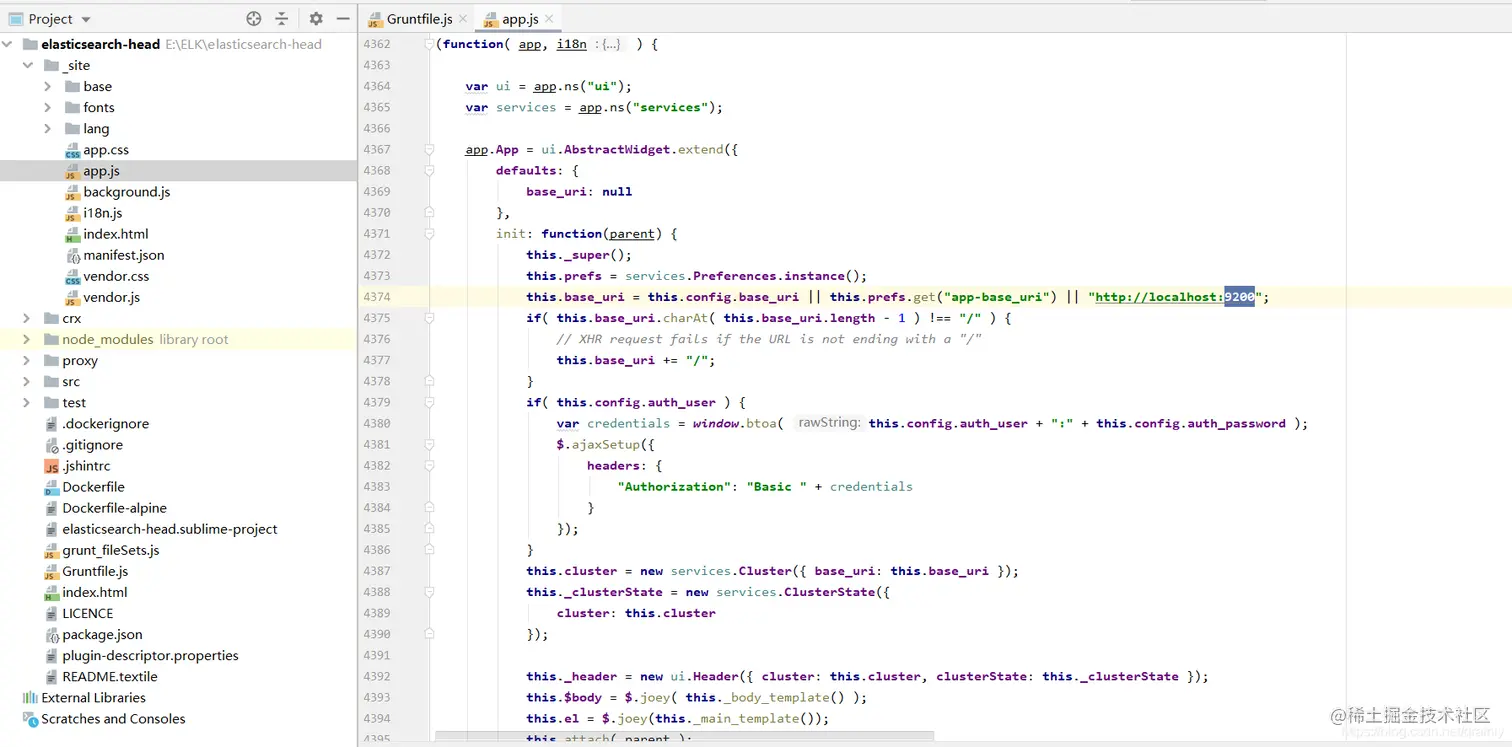Click the External Libraries icon

click(x=29, y=697)
